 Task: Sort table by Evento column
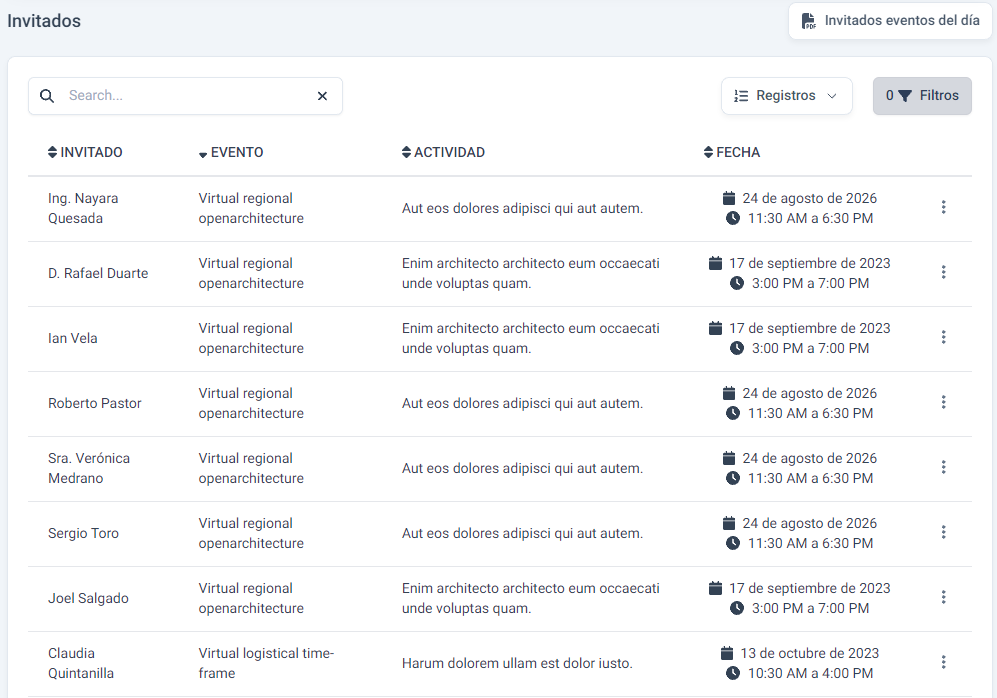point(231,153)
